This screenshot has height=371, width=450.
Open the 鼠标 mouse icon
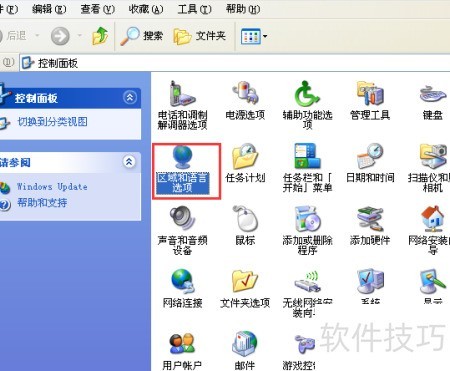click(245, 219)
